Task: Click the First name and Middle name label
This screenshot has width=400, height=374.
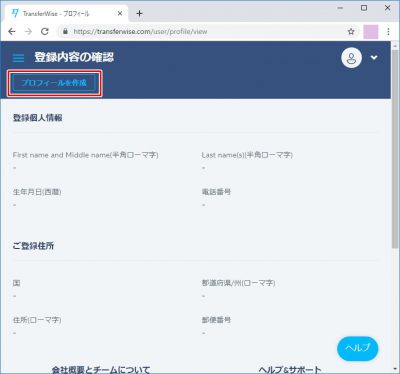Action: point(86,155)
